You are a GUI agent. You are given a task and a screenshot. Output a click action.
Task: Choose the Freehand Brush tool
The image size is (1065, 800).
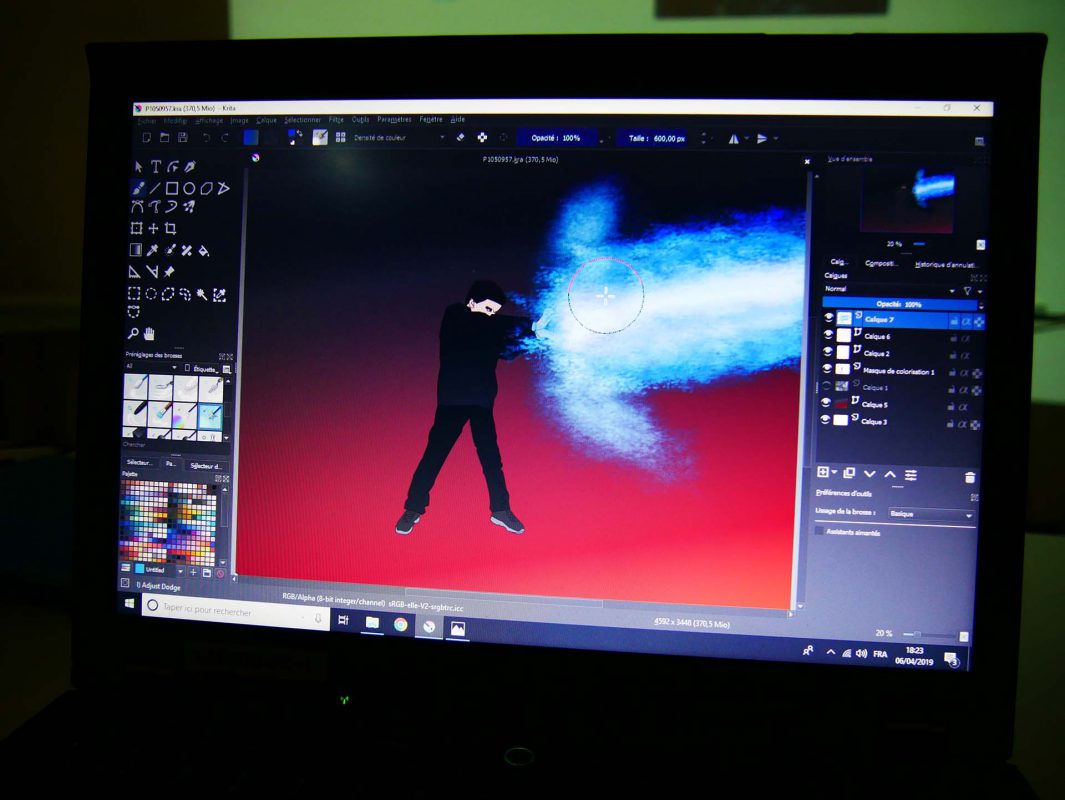[138, 187]
